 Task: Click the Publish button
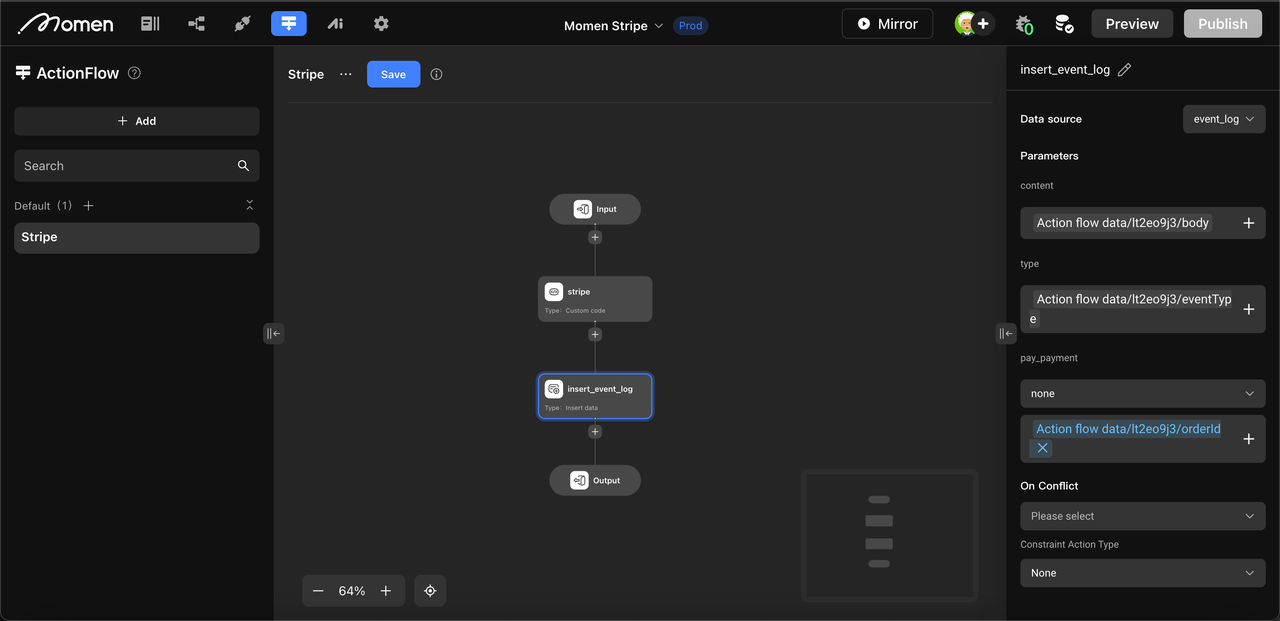tap(1223, 24)
